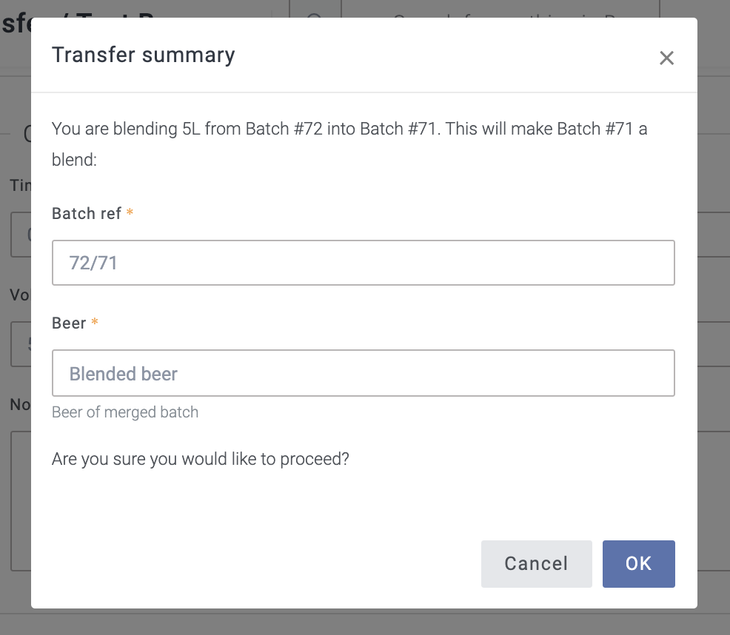This screenshot has width=730, height=635.
Task: Click the search magnifier icon in header
Action: (x=314, y=10)
